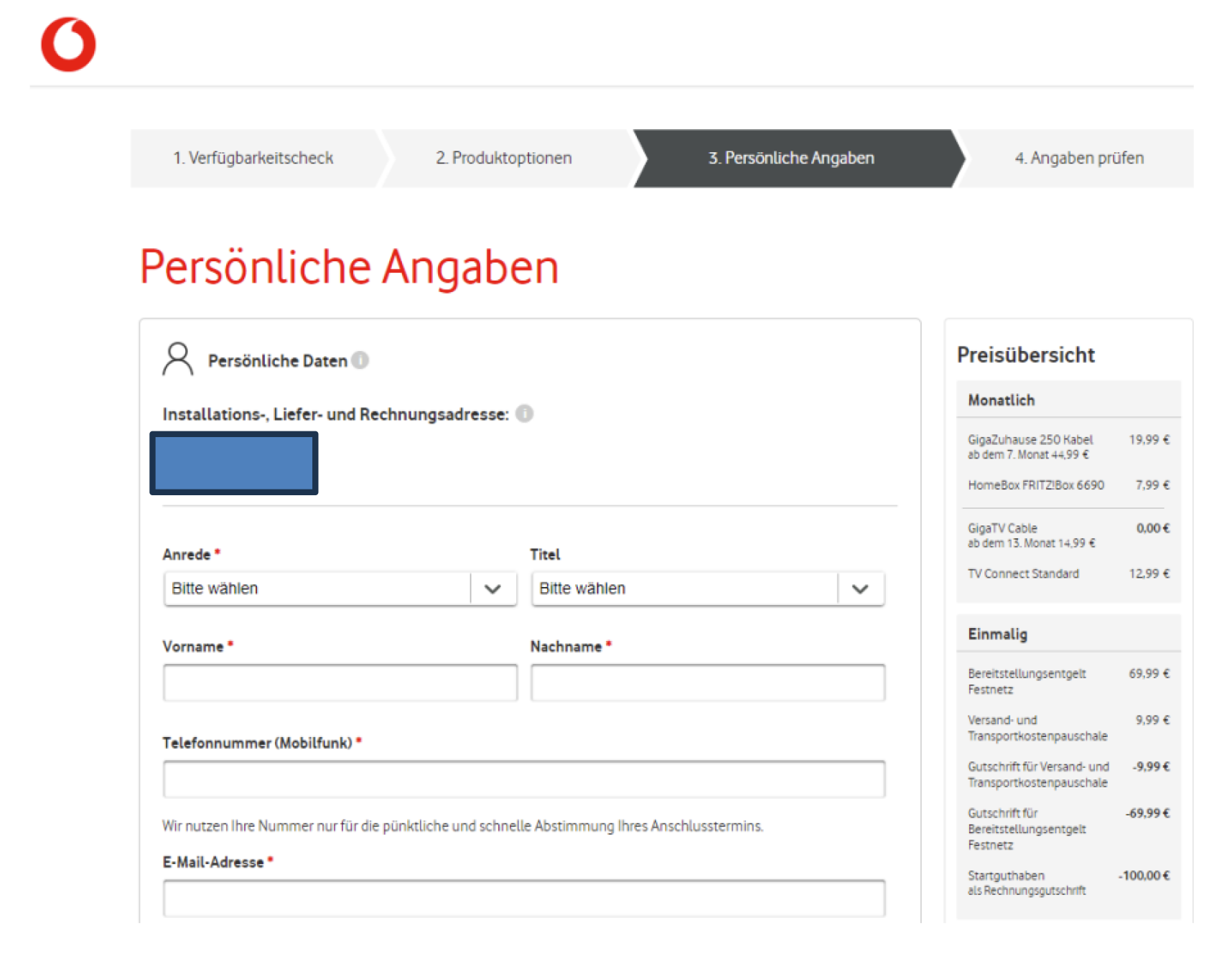Jump to step 4 Angaben prüfen

tap(1078, 158)
